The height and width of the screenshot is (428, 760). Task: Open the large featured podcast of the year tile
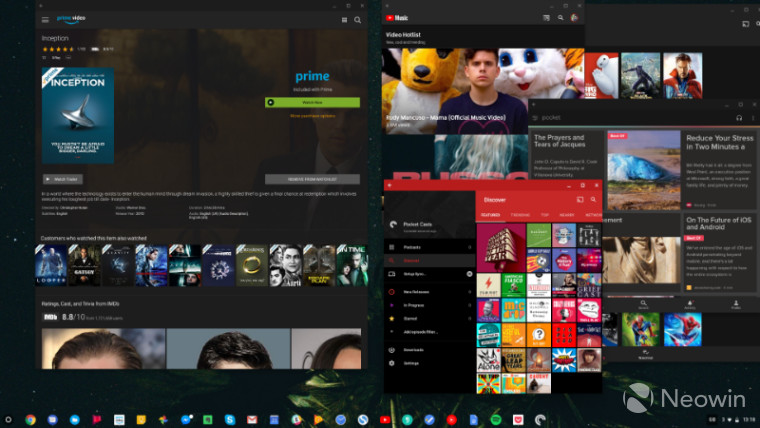coord(501,248)
